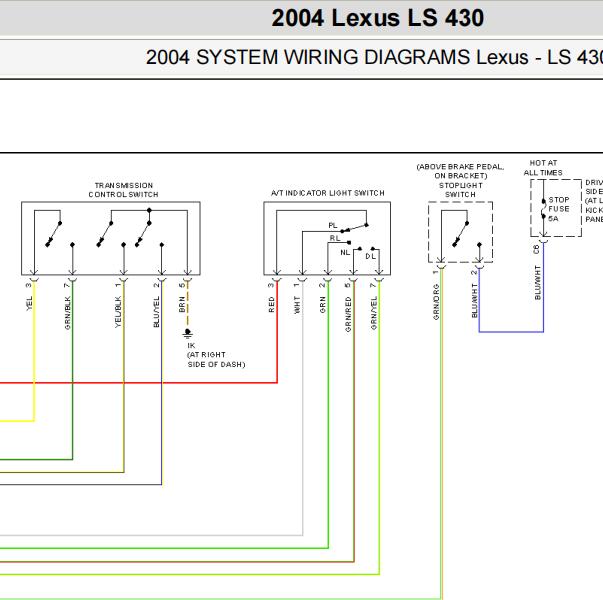Click the "GRN/ORG" wire label

[x=436, y=302]
